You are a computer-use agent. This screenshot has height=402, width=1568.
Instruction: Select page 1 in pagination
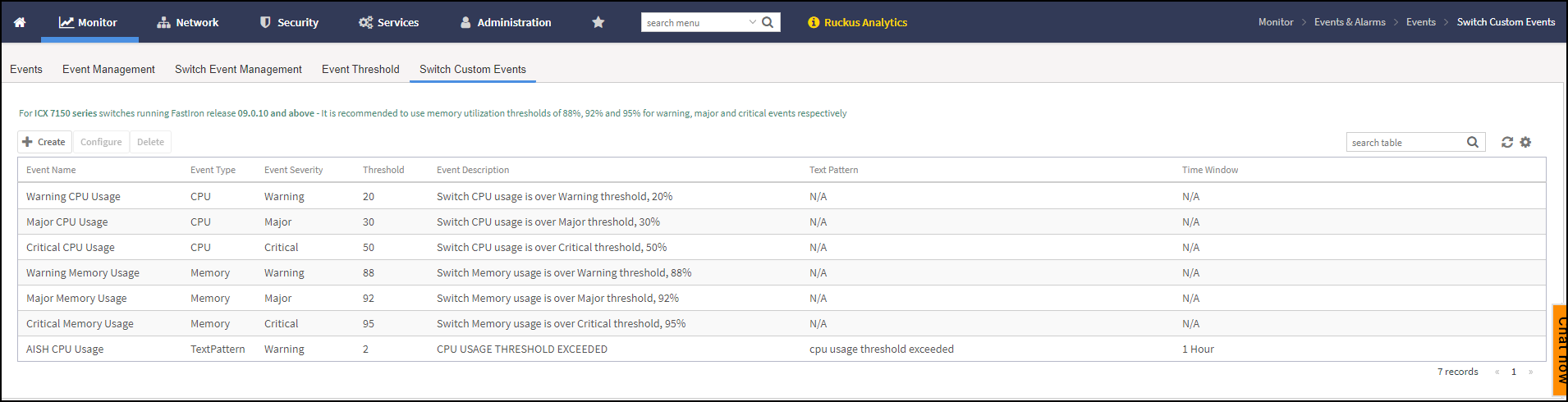1514,372
